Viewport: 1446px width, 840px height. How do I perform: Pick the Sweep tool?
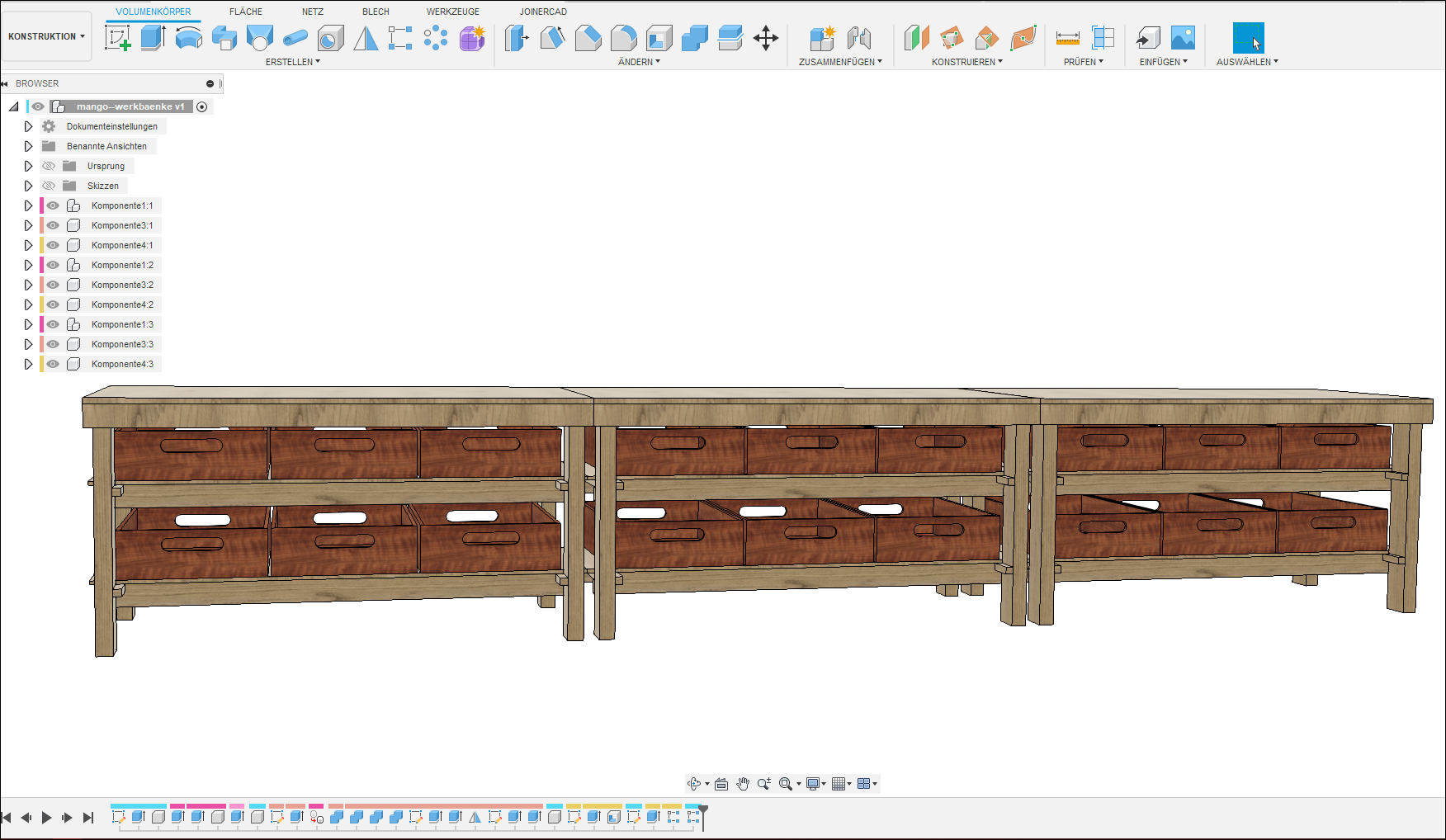224,38
